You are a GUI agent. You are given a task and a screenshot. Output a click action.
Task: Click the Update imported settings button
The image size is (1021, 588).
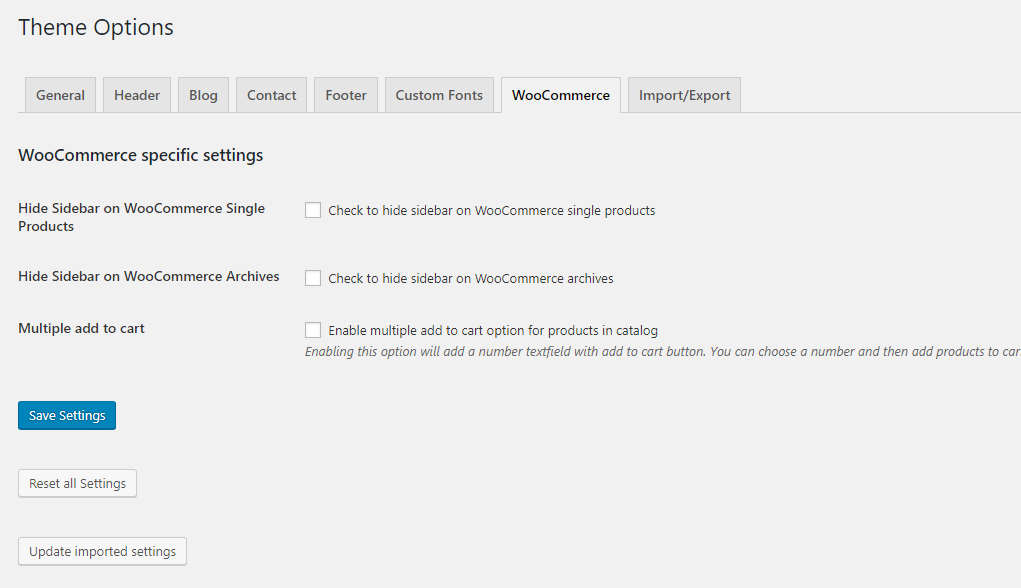[102, 551]
